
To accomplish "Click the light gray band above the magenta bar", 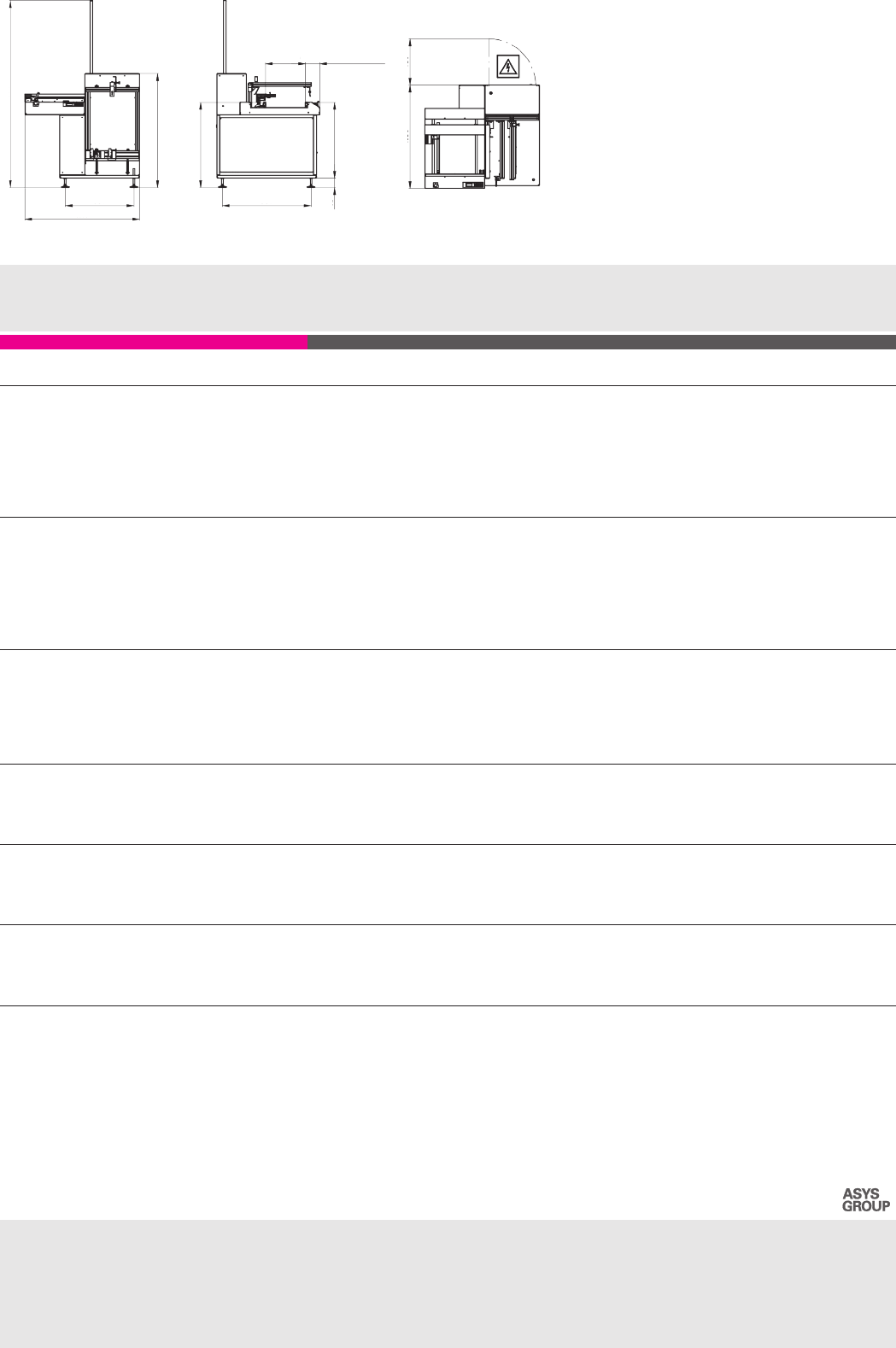I will (x=448, y=297).
